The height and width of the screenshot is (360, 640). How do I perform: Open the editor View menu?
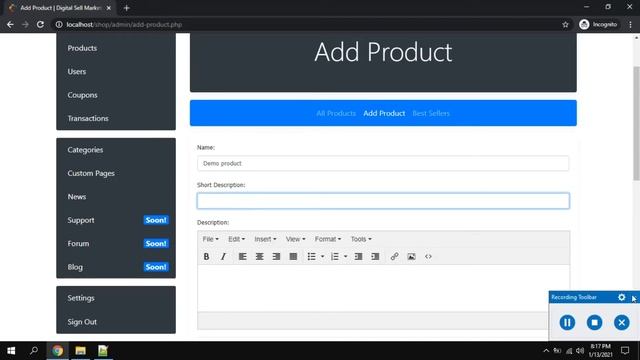tap(296, 239)
